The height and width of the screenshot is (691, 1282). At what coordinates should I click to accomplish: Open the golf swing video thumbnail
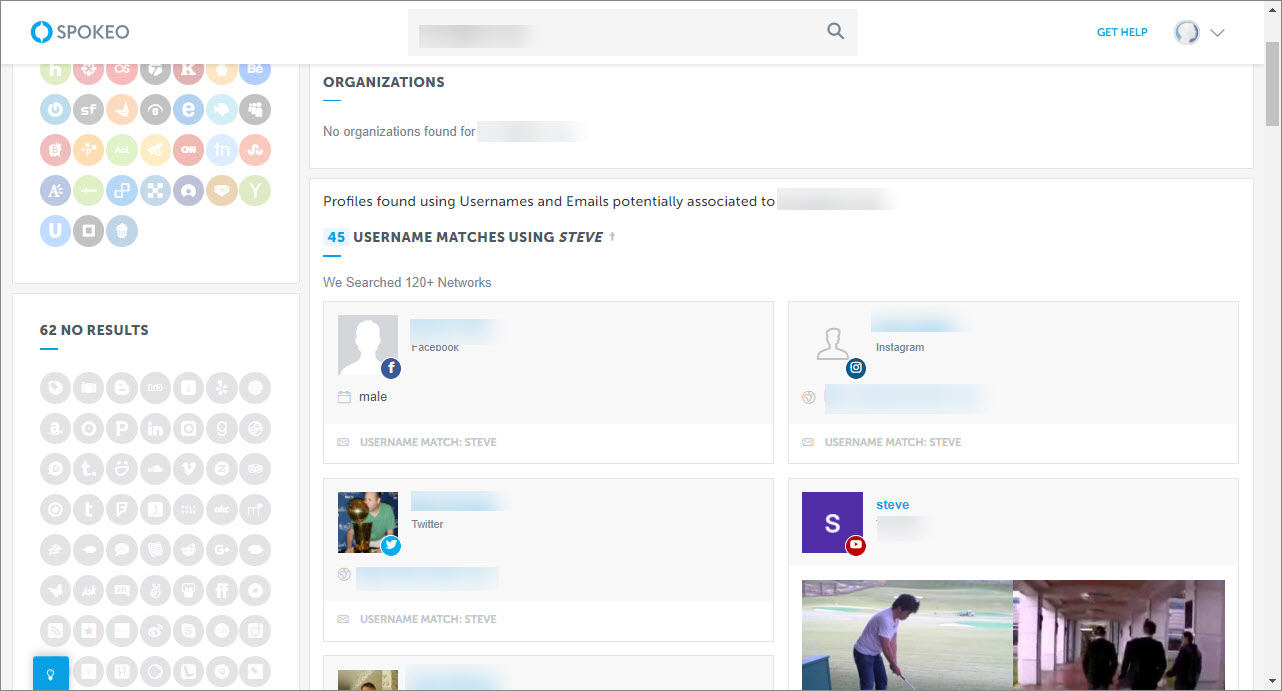[x=907, y=635]
